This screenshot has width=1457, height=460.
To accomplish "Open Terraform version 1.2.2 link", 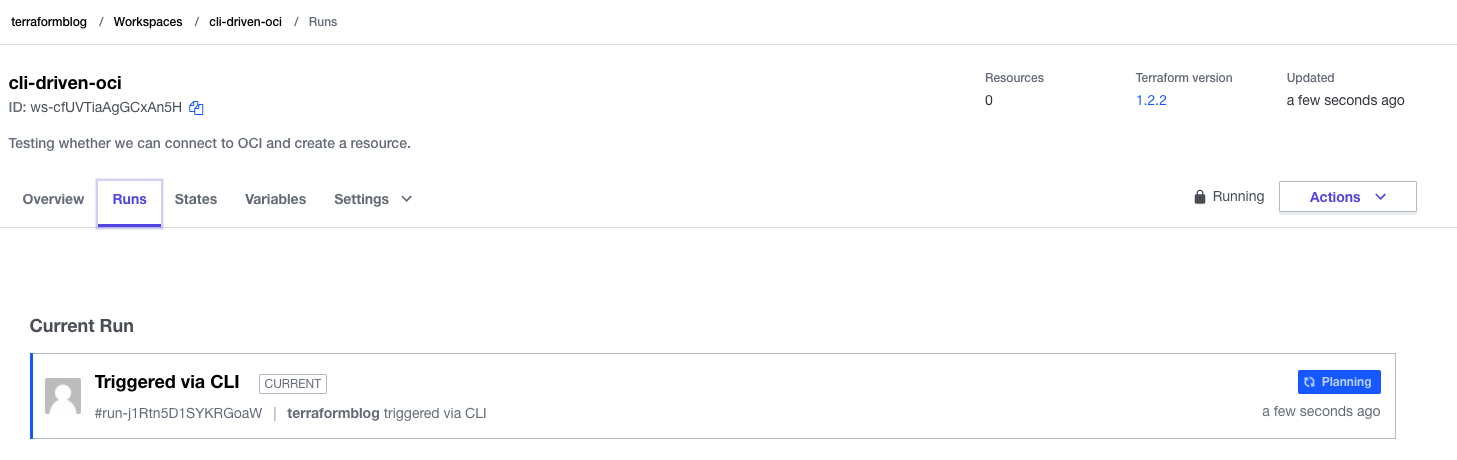I will [x=1151, y=100].
